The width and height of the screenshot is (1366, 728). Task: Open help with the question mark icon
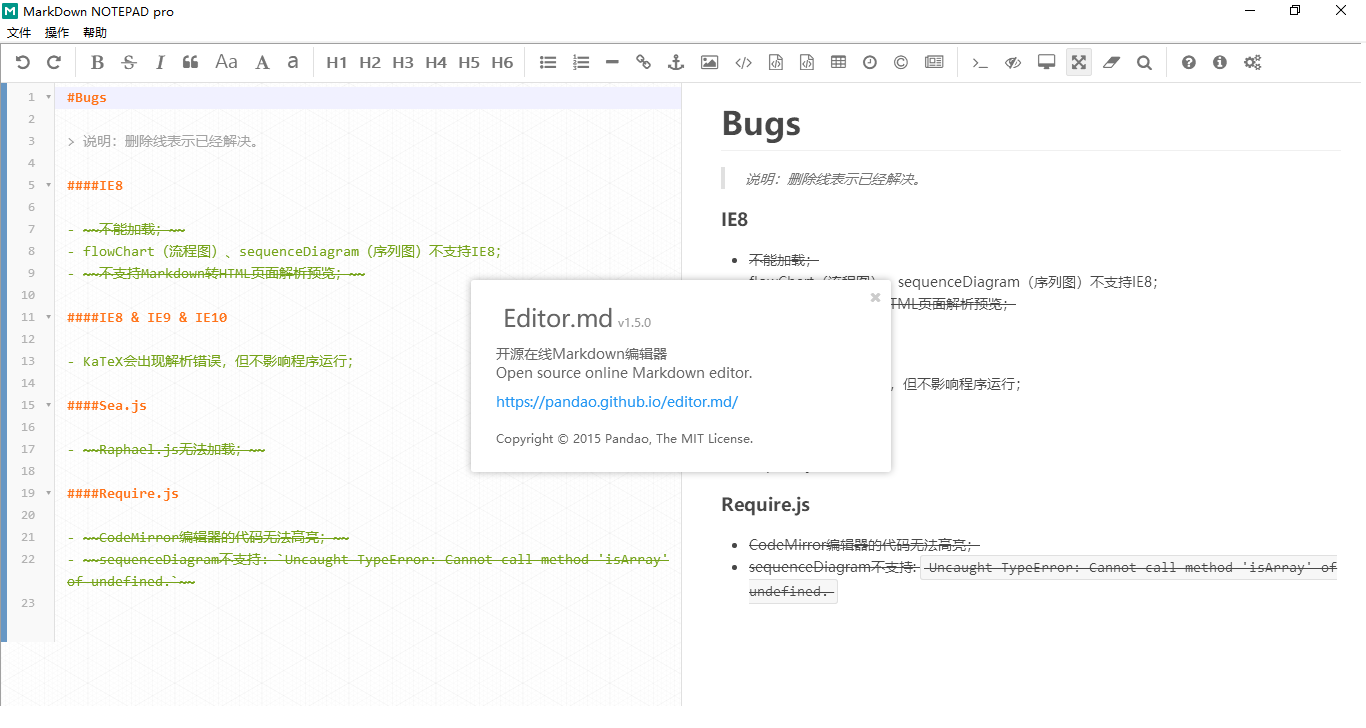click(1188, 62)
